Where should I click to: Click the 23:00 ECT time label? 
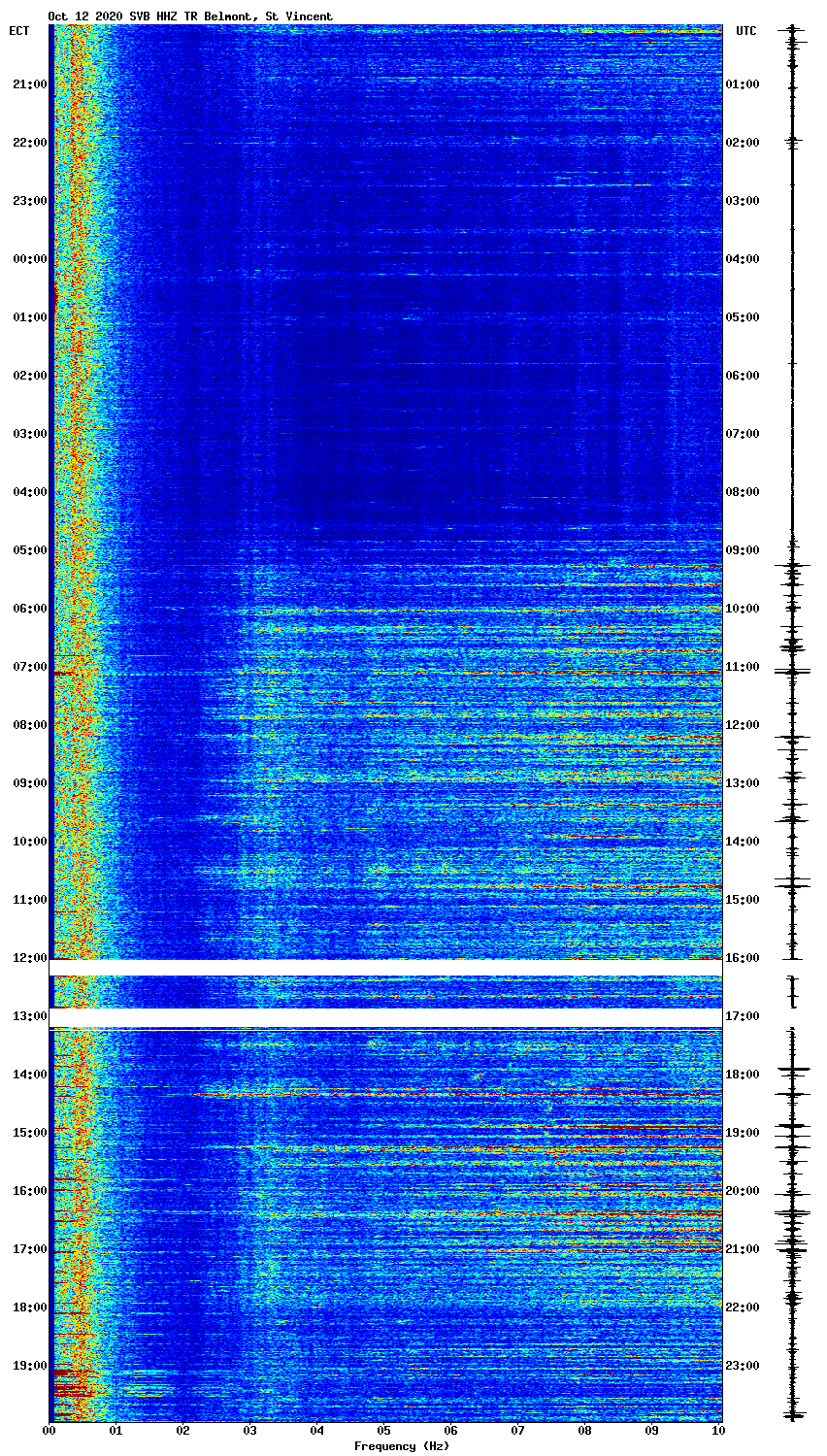pyautogui.click(x=30, y=201)
